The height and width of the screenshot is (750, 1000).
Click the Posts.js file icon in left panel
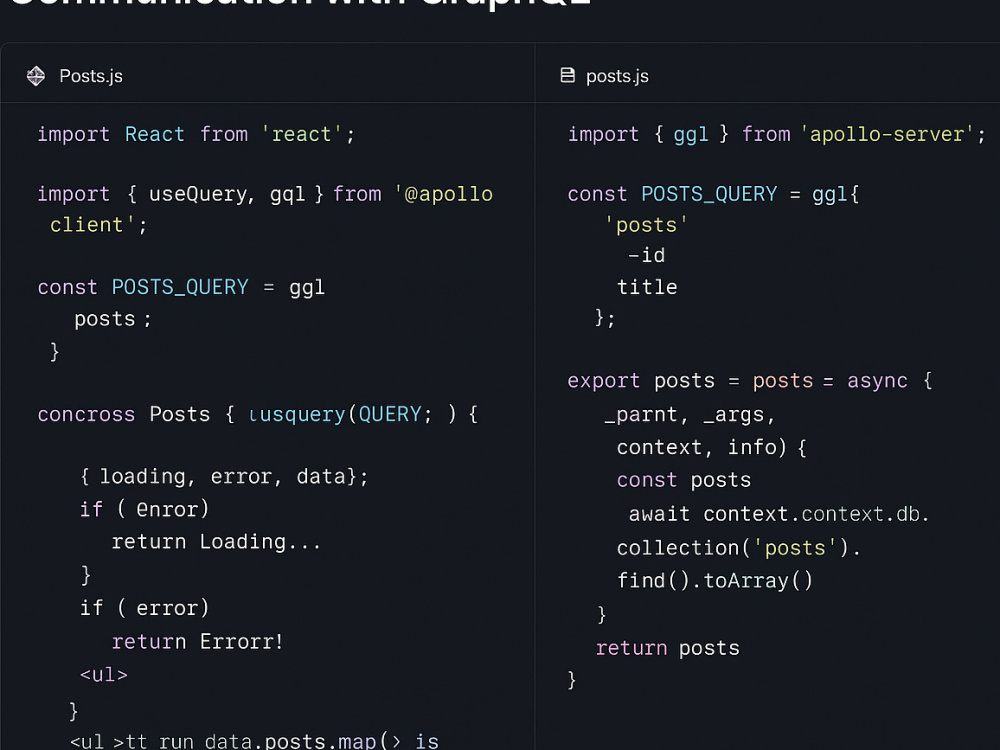coord(36,76)
